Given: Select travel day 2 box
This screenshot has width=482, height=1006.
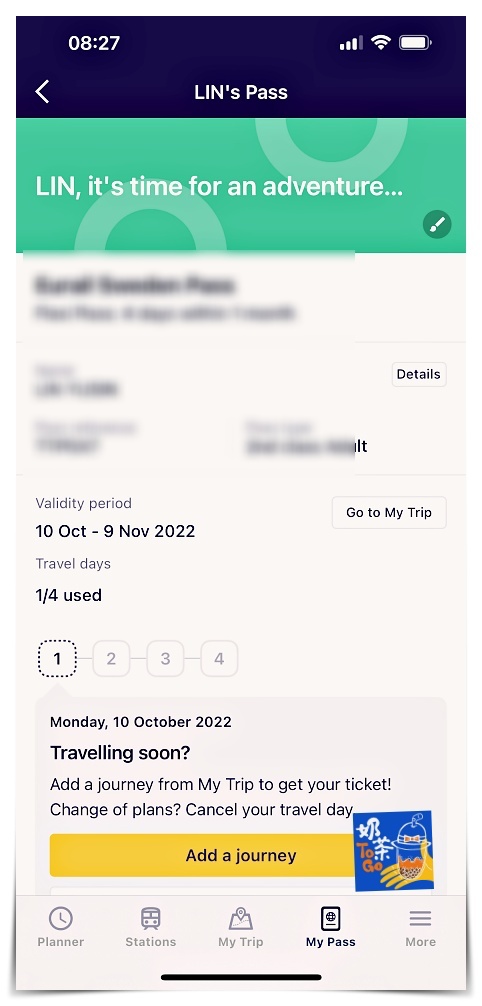Looking at the screenshot, I should (111, 658).
